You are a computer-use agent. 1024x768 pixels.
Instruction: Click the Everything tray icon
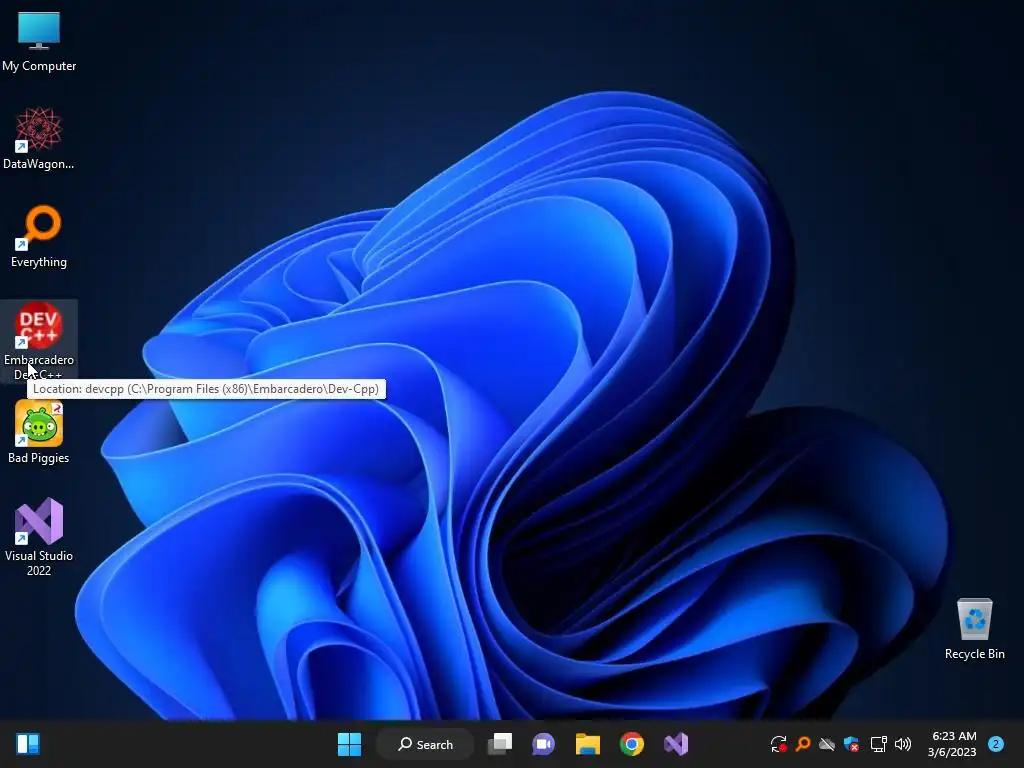pos(803,744)
